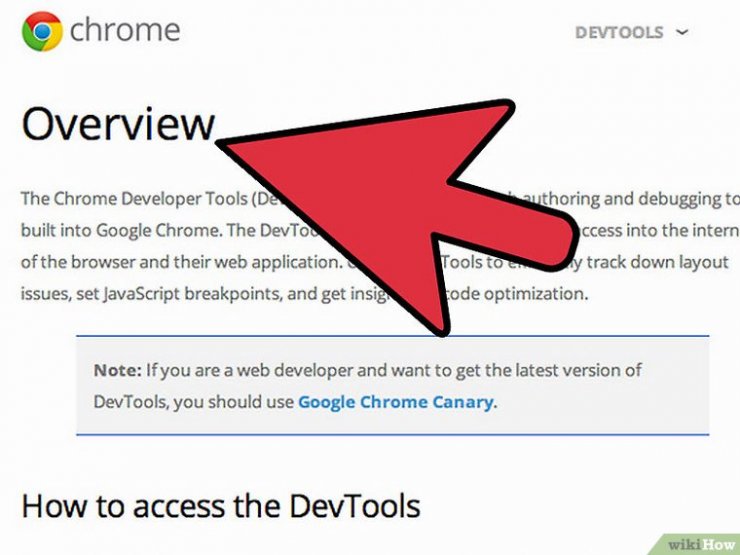740x555 pixels.
Task: Click the Chrome logo icon
Action: point(42,31)
